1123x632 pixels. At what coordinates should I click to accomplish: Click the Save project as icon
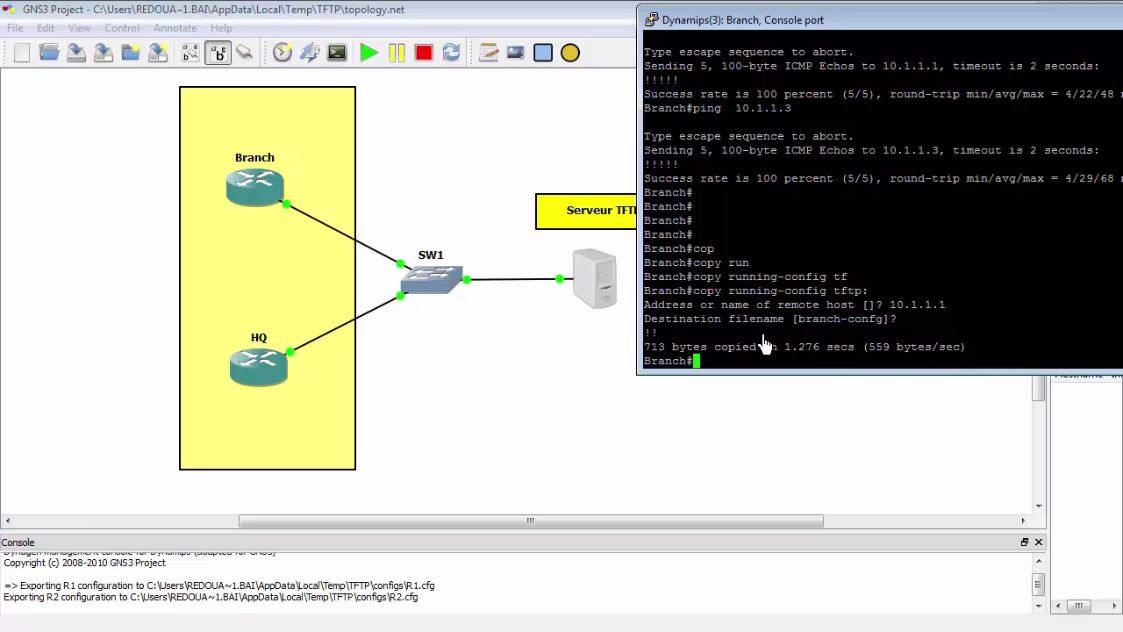coord(103,52)
